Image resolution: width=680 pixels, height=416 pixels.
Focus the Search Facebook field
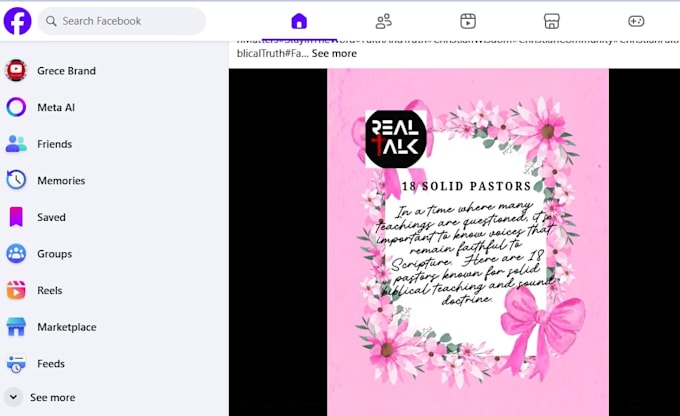pos(122,21)
